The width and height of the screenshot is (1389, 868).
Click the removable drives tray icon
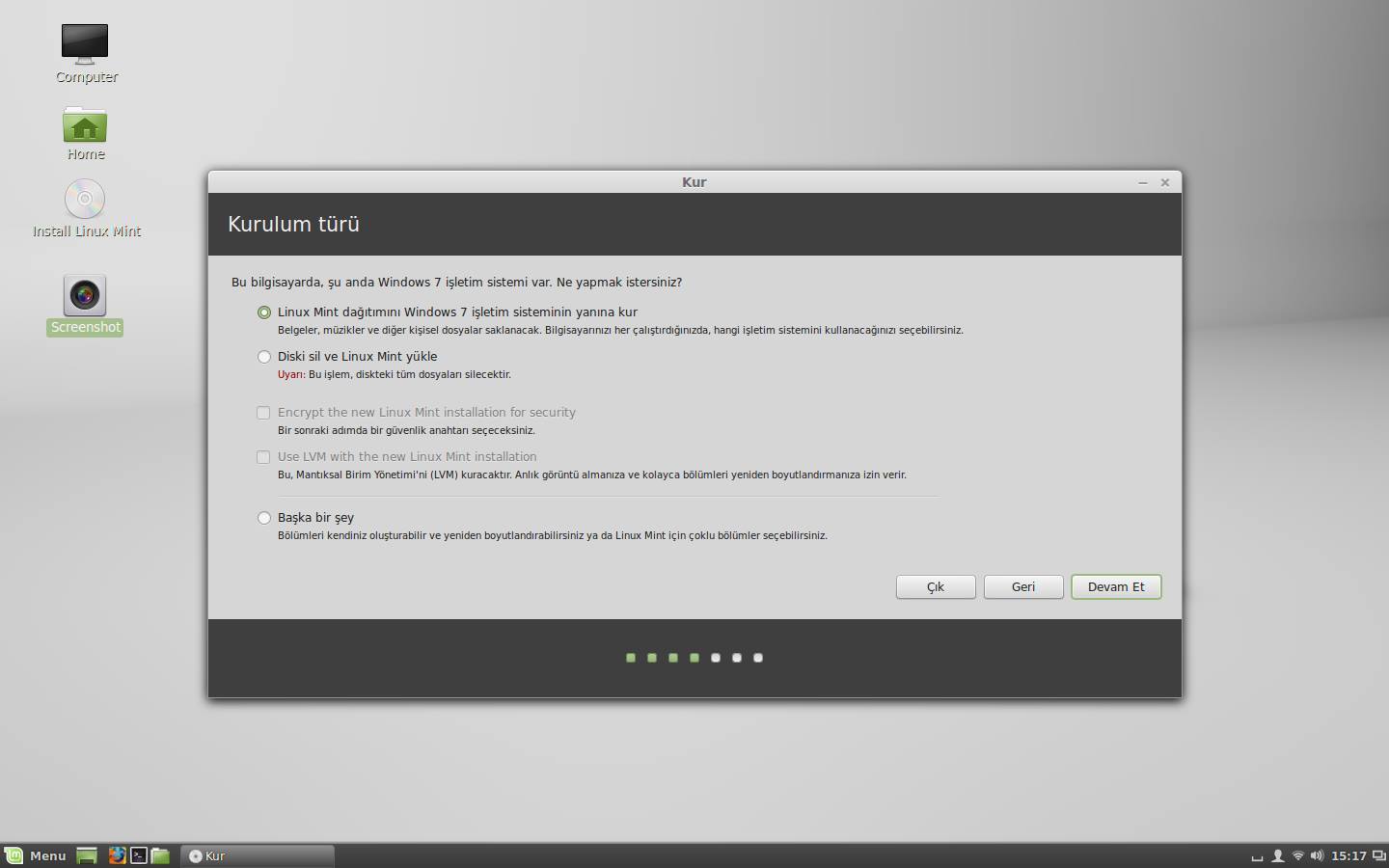click(1257, 856)
